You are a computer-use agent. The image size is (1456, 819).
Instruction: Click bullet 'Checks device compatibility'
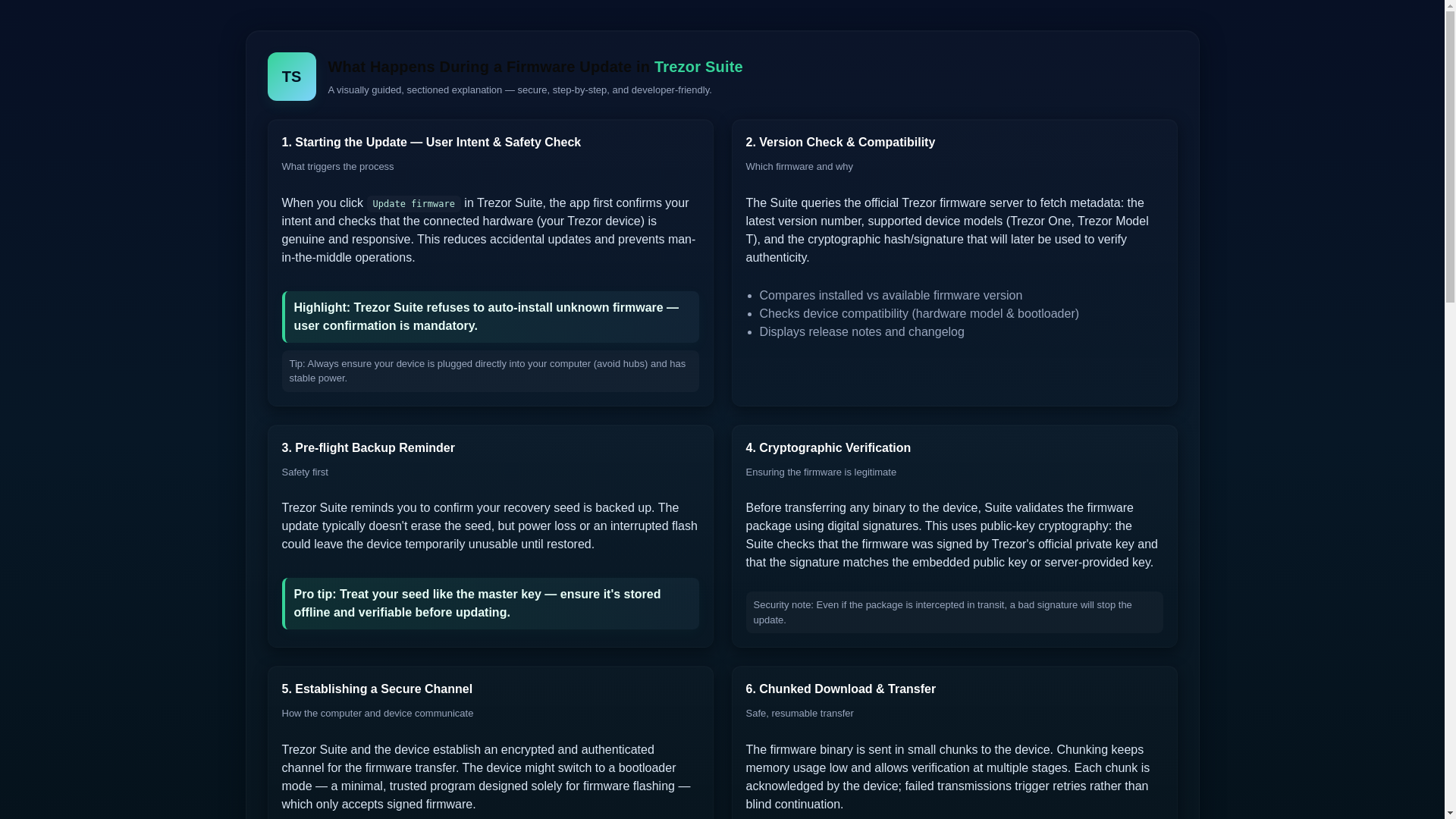click(x=918, y=314)
